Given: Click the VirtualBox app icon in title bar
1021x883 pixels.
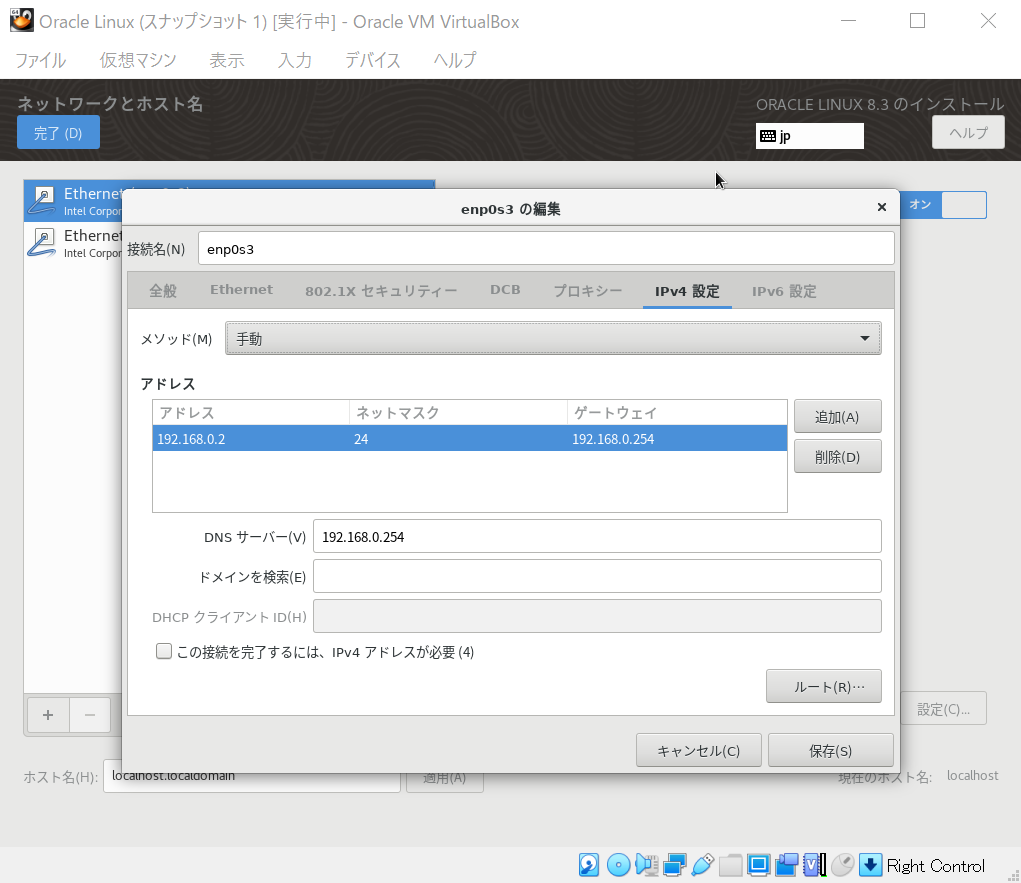Looking at the screenshot, I should (x=21, y=21).
